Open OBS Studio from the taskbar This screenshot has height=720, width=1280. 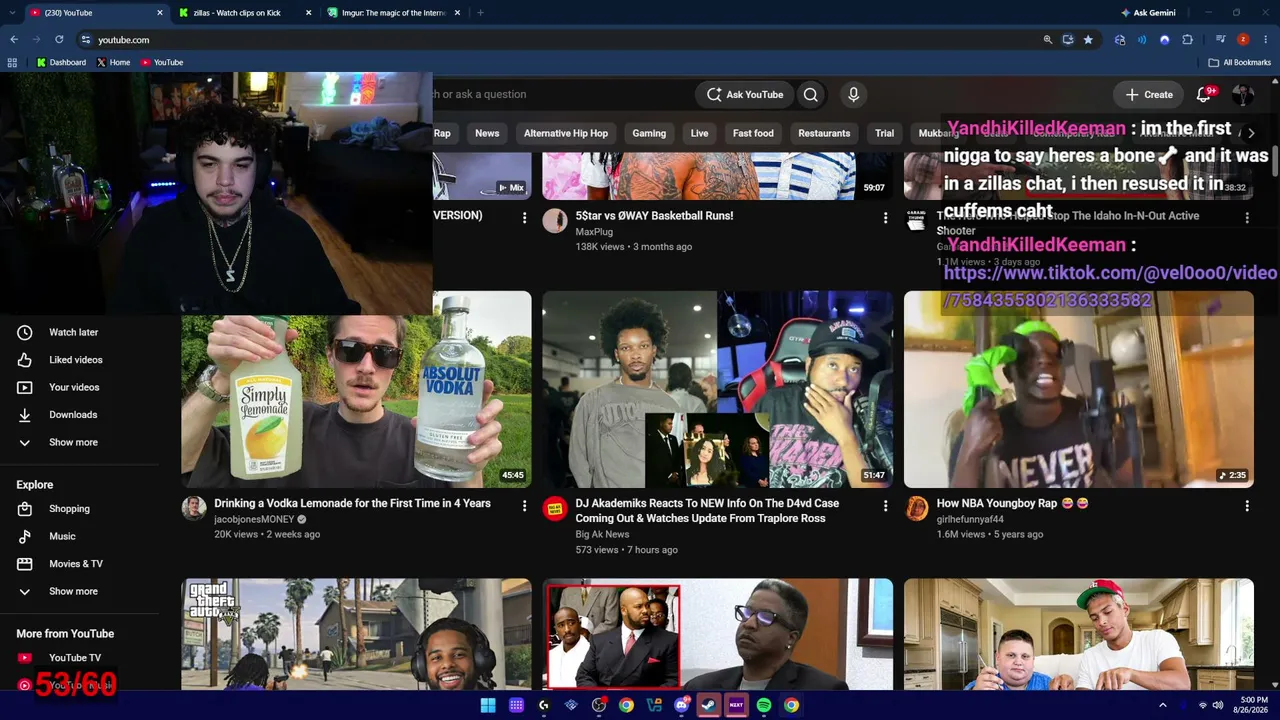point(599,705)
